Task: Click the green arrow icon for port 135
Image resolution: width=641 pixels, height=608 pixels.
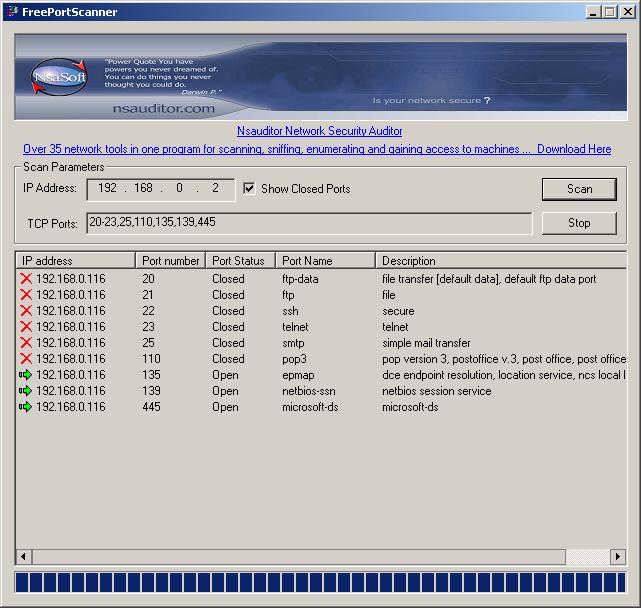Action: (25, 375)
